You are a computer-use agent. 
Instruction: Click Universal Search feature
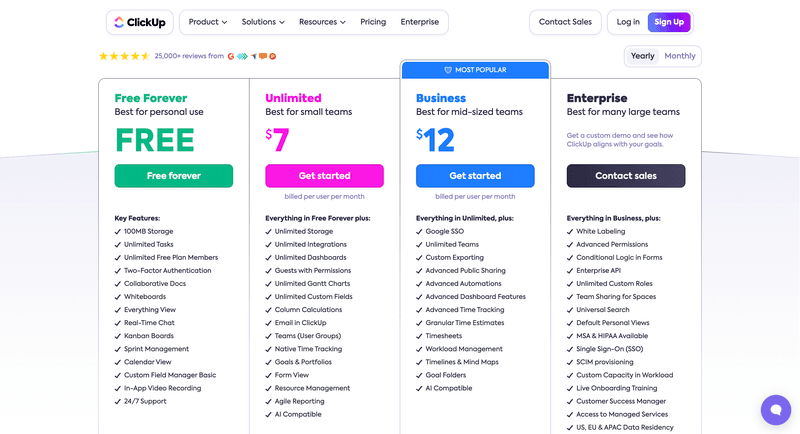tap(603, 310)
